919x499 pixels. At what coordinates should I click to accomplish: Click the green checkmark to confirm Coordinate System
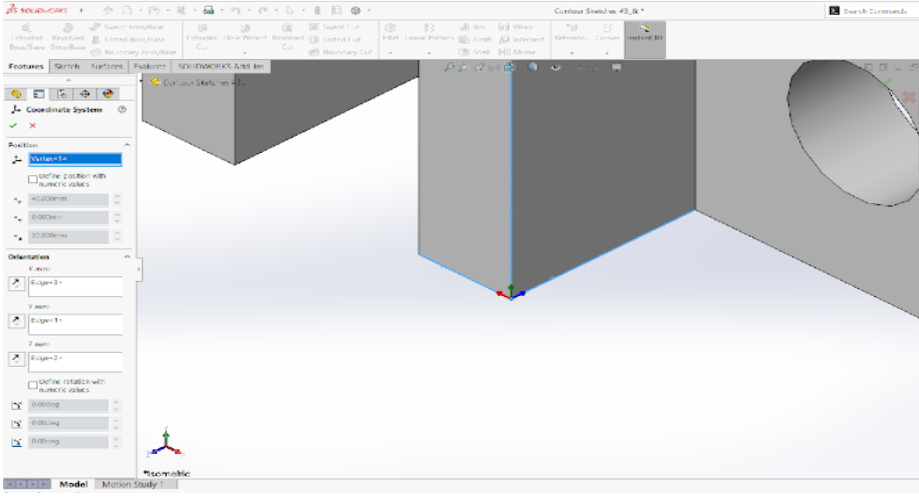coord(14,125)
